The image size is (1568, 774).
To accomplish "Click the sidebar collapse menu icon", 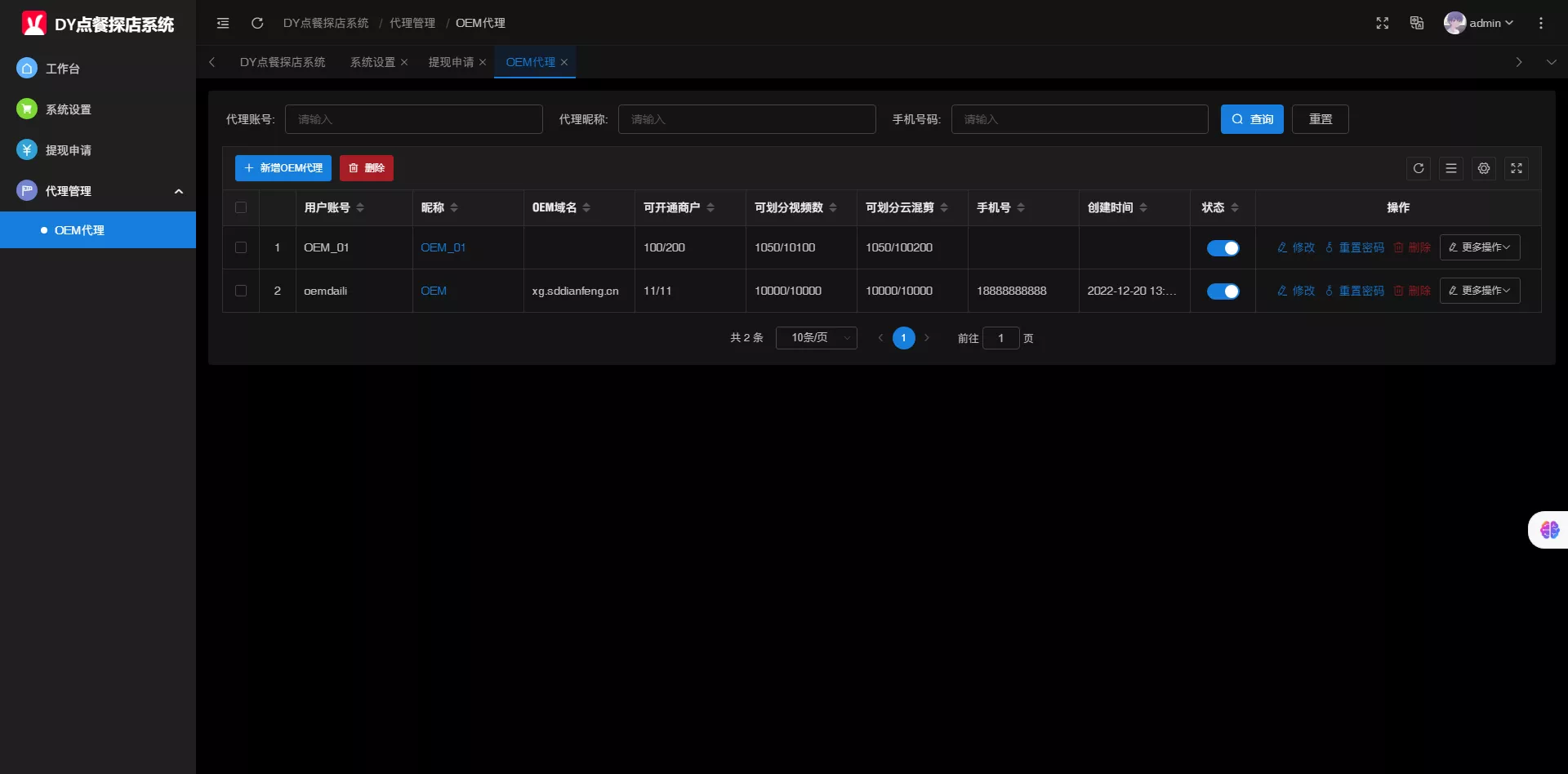I will coord(223,23).
